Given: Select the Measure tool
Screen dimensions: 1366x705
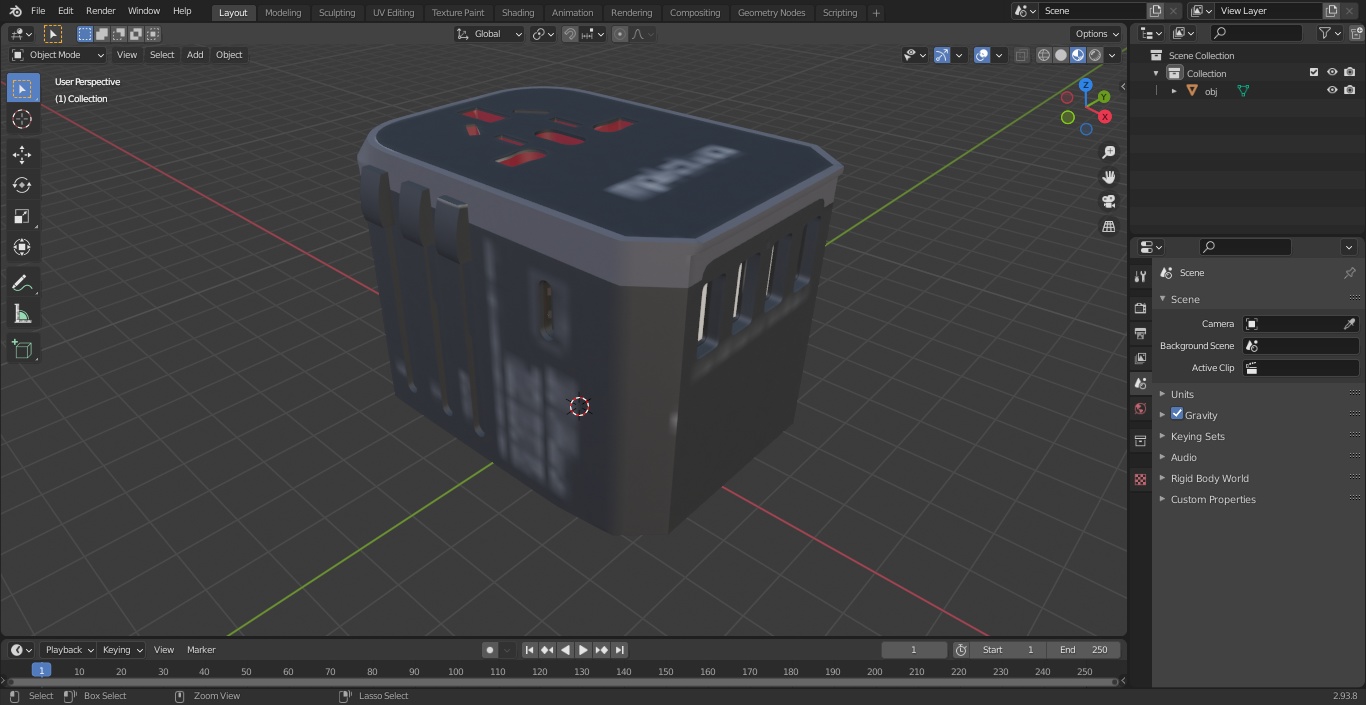Looking at the screenshot, I should point(22,314).
